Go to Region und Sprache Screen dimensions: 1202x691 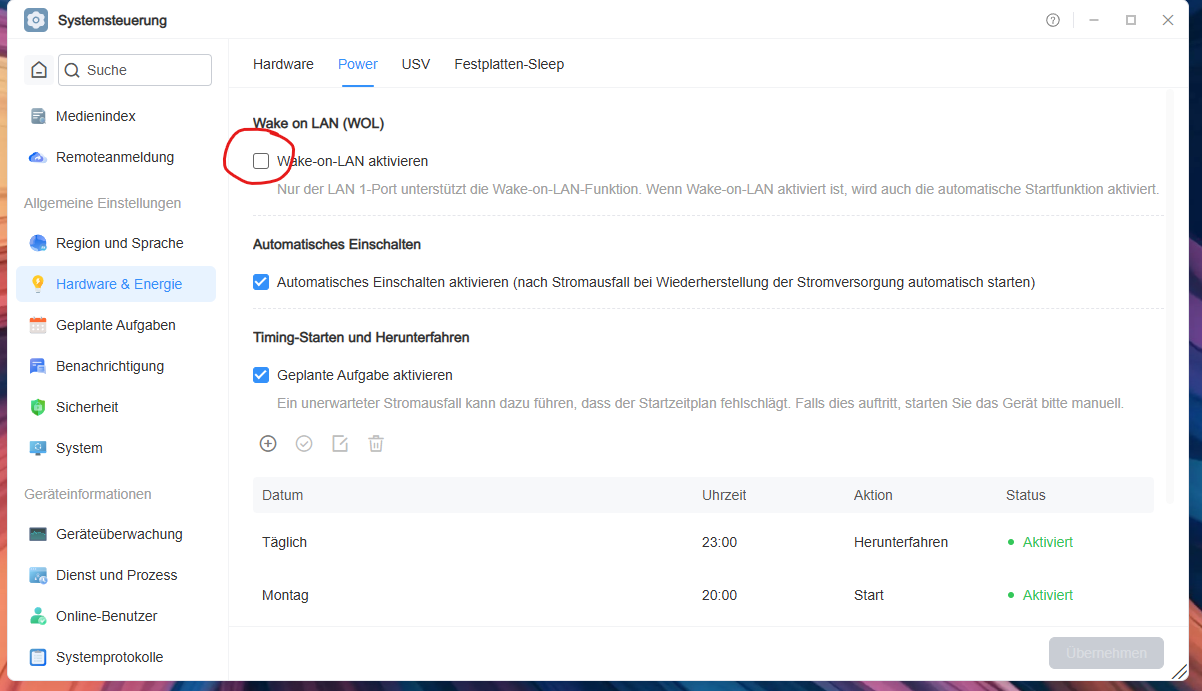(x=116, y=243)
